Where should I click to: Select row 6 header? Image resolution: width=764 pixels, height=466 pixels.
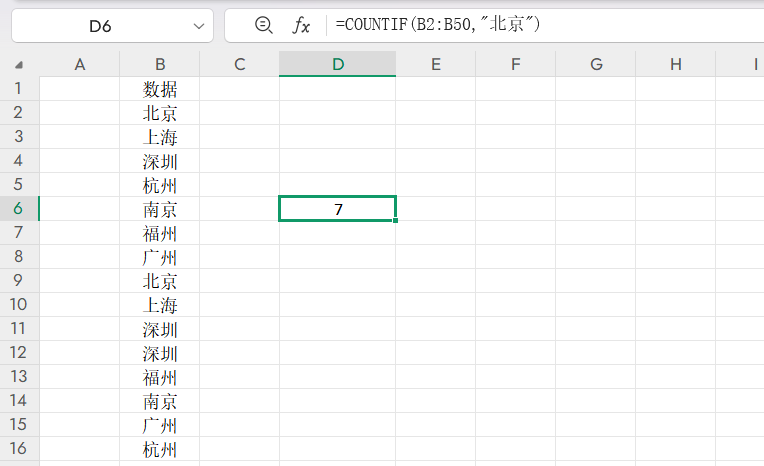click(19, 209)
